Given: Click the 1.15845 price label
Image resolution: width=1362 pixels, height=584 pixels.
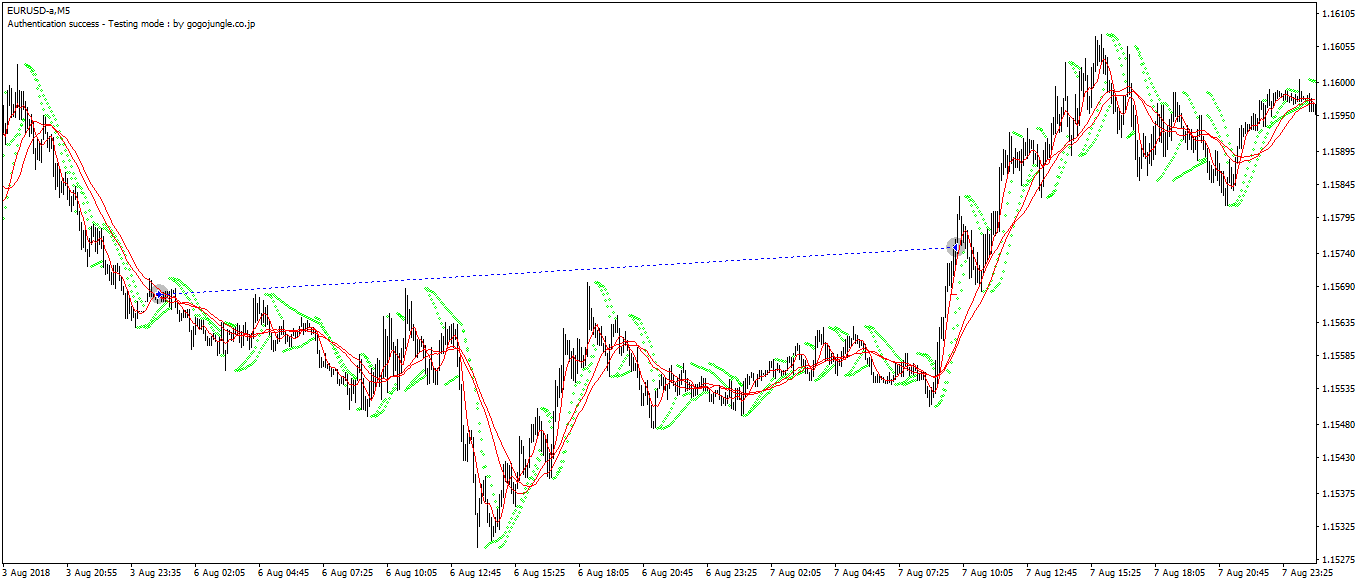Looking at the screenshot, I should pyautogui.click(x=1338, y=185).
